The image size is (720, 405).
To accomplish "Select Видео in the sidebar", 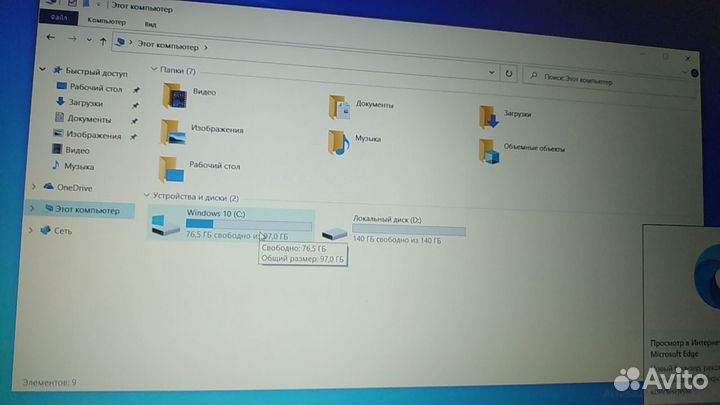I will click(x=77, y=150).
